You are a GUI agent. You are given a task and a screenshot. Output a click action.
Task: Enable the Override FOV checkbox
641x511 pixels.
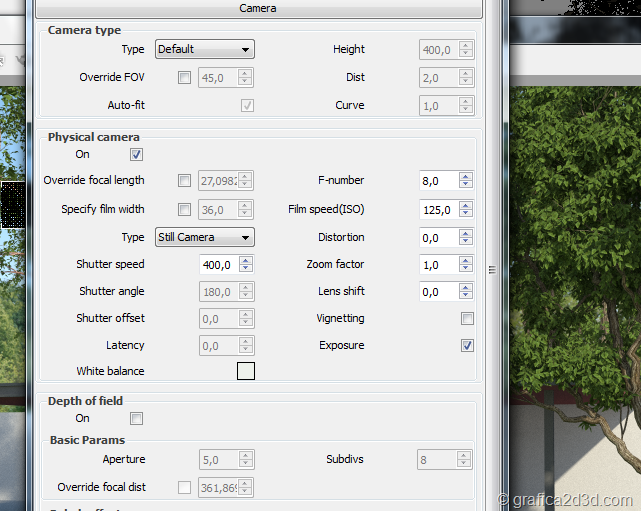click(x=184, y=77)
